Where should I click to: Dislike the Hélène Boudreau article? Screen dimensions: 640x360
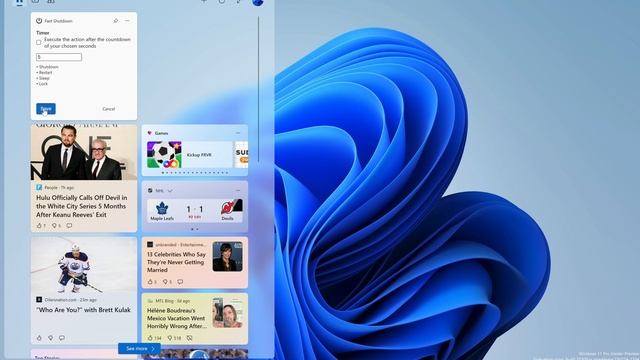(x=170, y=338)
